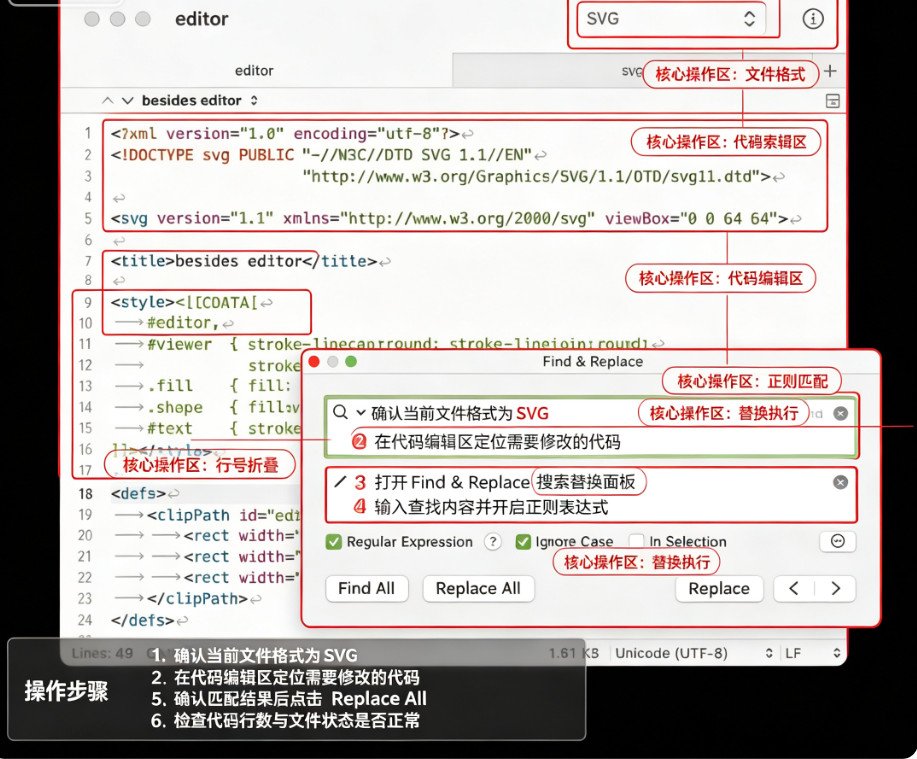Click the 1.61 KB file size status
Screen dimensions: 917x759
click(x=574, y=653)
